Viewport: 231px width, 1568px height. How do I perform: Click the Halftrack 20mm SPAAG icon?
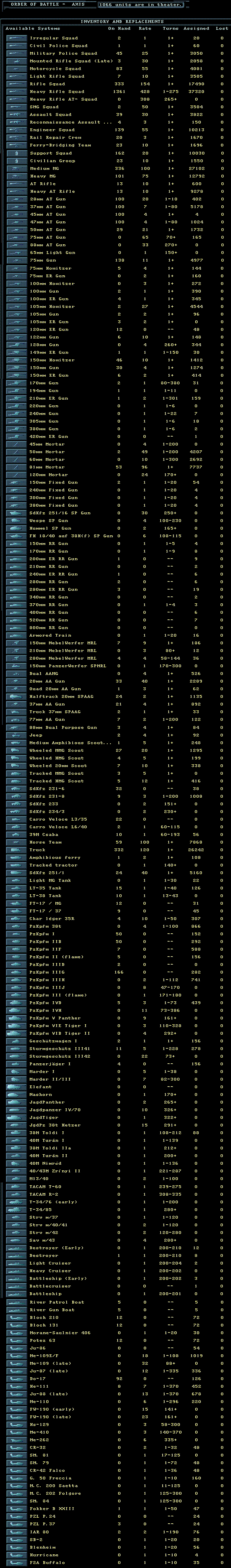click(16, 697)
